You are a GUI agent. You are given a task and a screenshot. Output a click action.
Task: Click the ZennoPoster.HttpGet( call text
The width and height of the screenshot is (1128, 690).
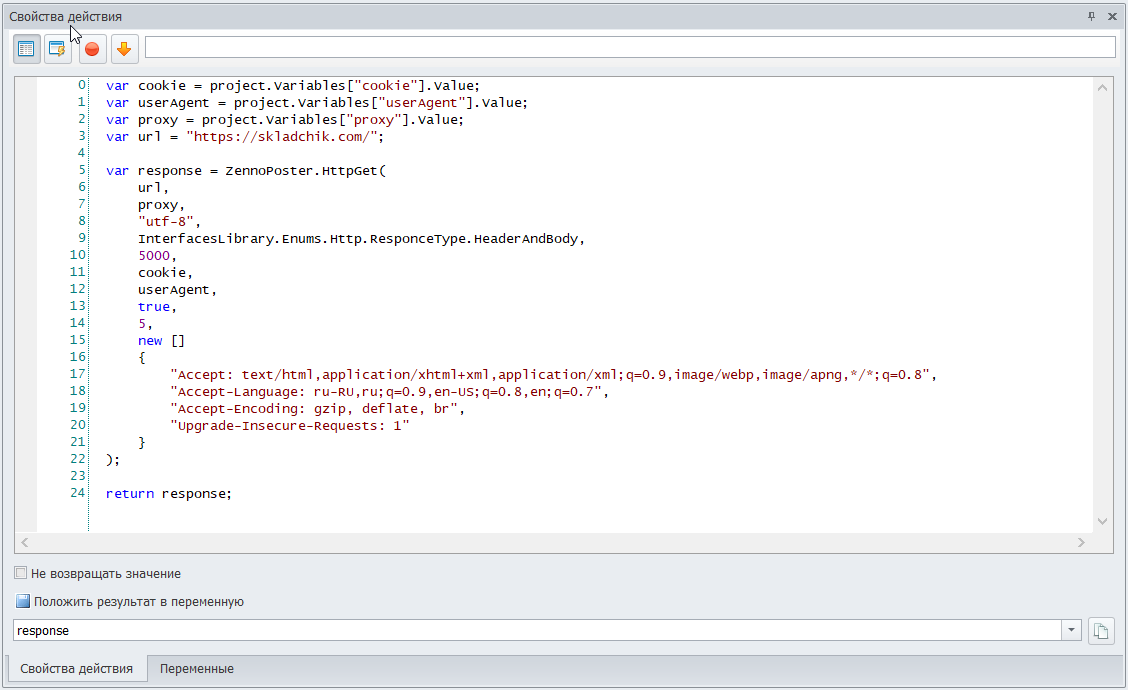point(306,171)
